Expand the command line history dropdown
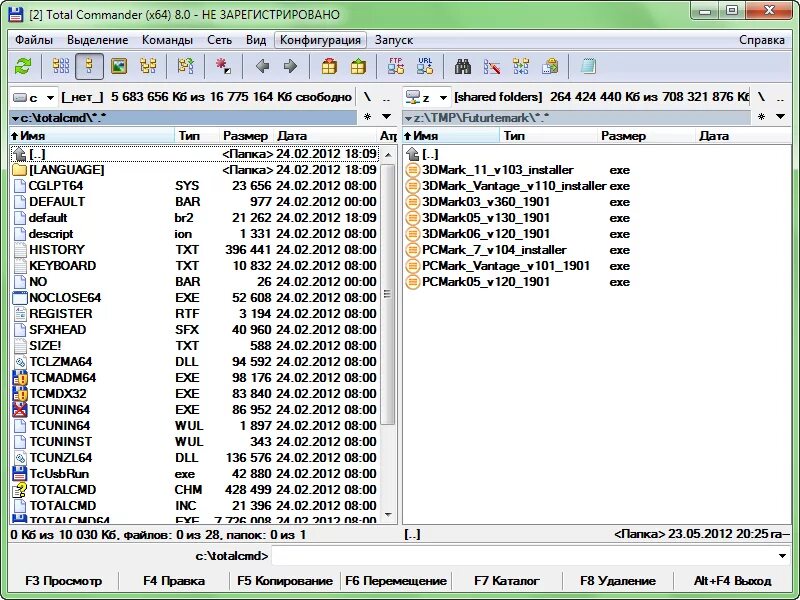 [x=782, y=556]
